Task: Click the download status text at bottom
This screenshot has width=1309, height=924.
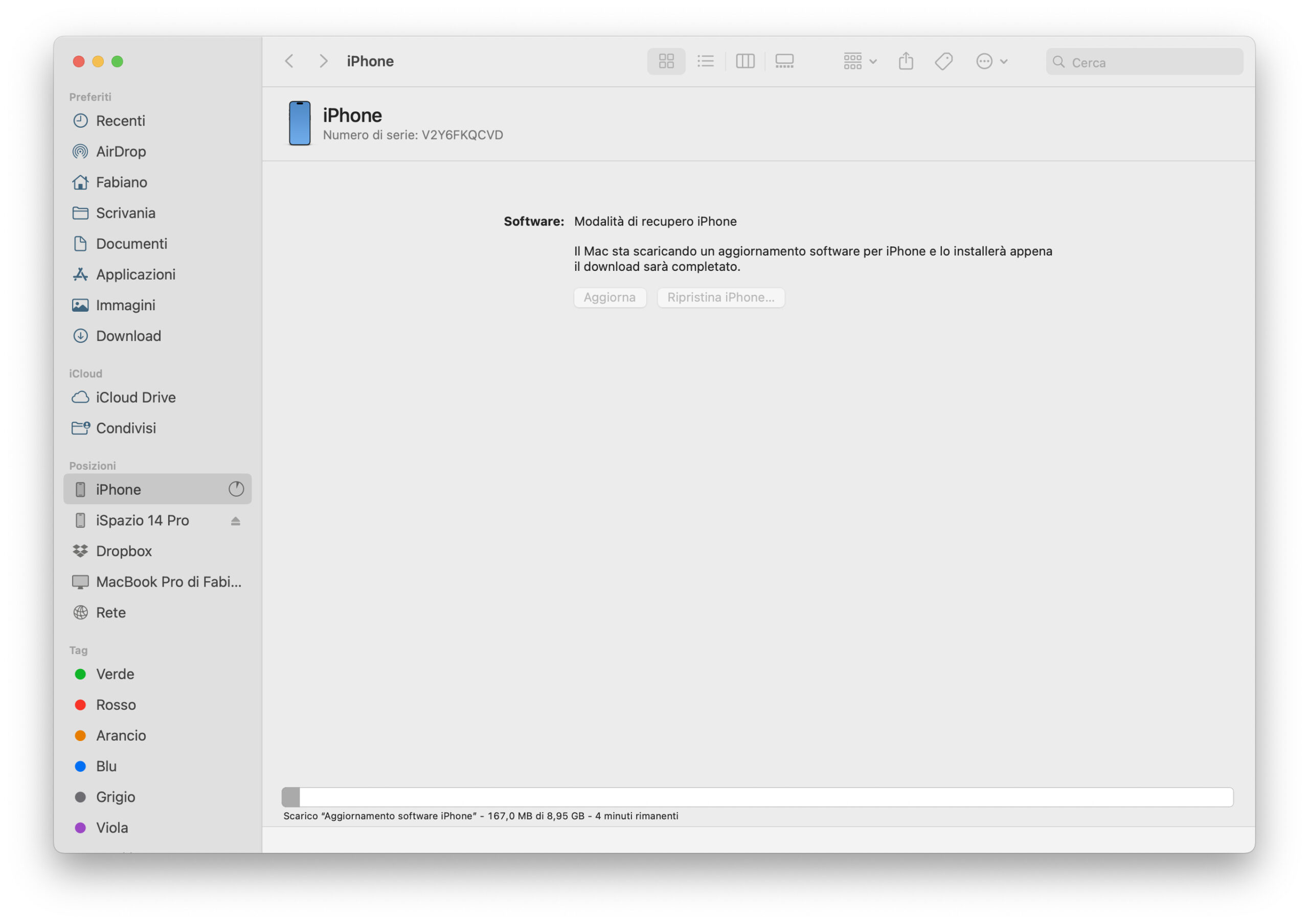Action: (481, 816)
